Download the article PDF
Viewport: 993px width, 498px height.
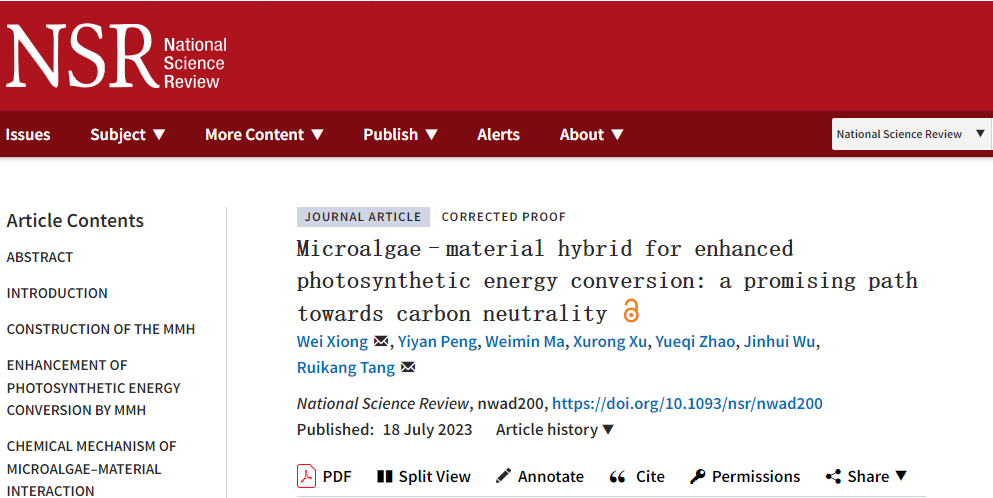coord(324,476)
